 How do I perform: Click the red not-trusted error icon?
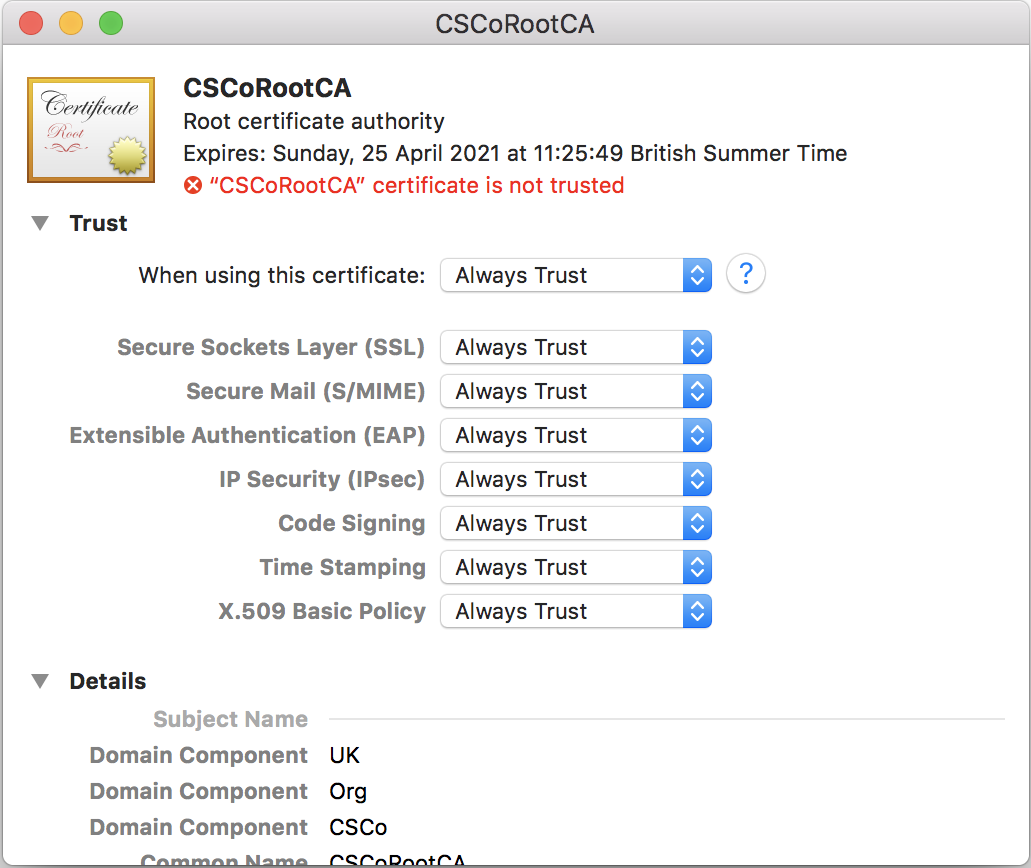[x=193, y=185]
